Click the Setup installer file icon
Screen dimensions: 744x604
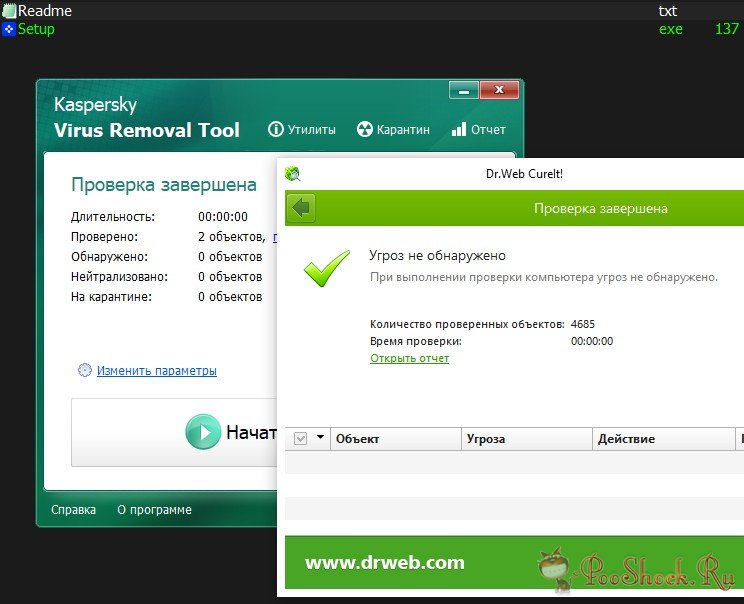tap(9, 29)
